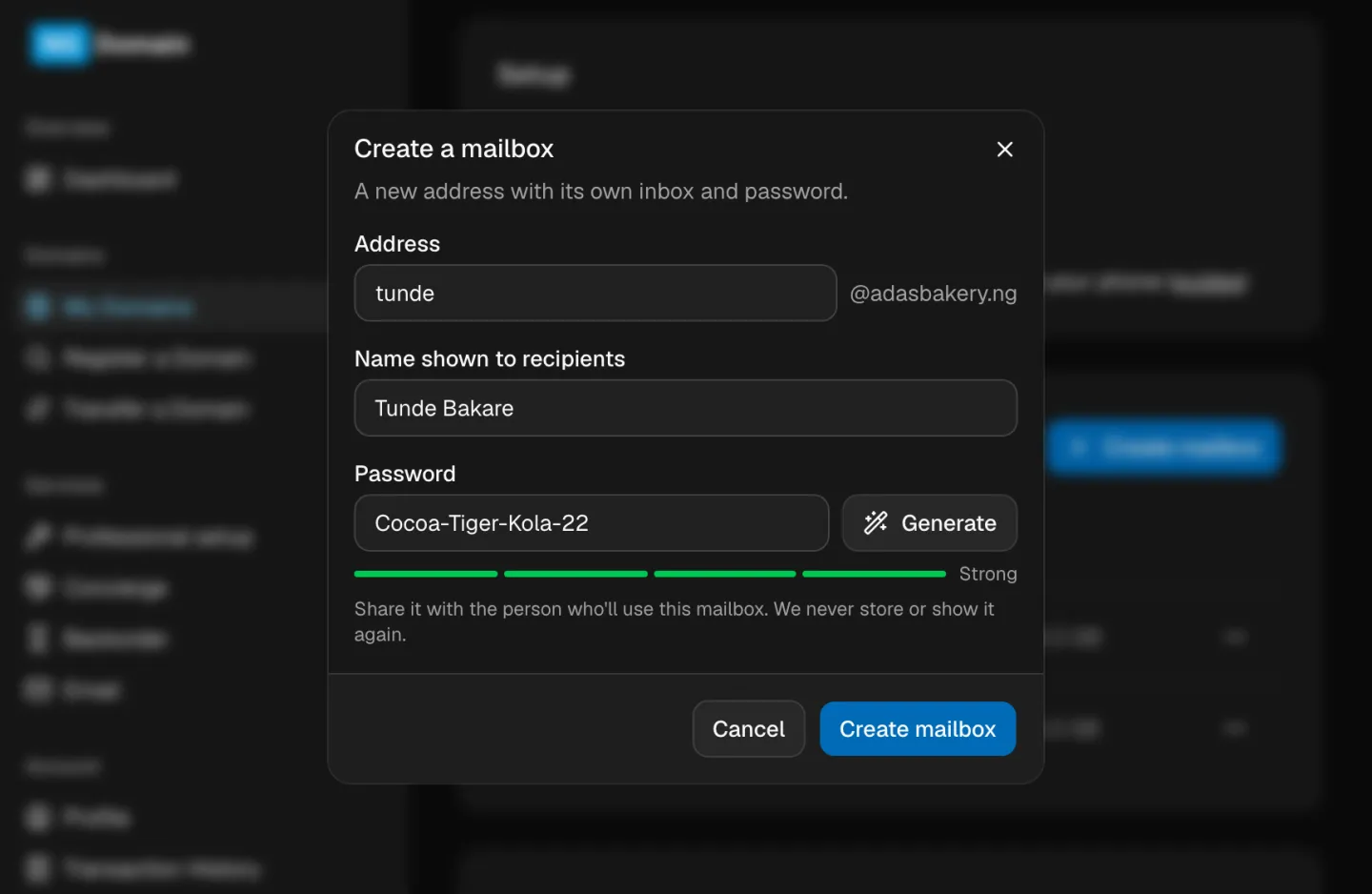This screenshot has width=1372, height=894.
Task: Click the @adasbakery.ng domain suffix
Action: [x=933, y=294]
